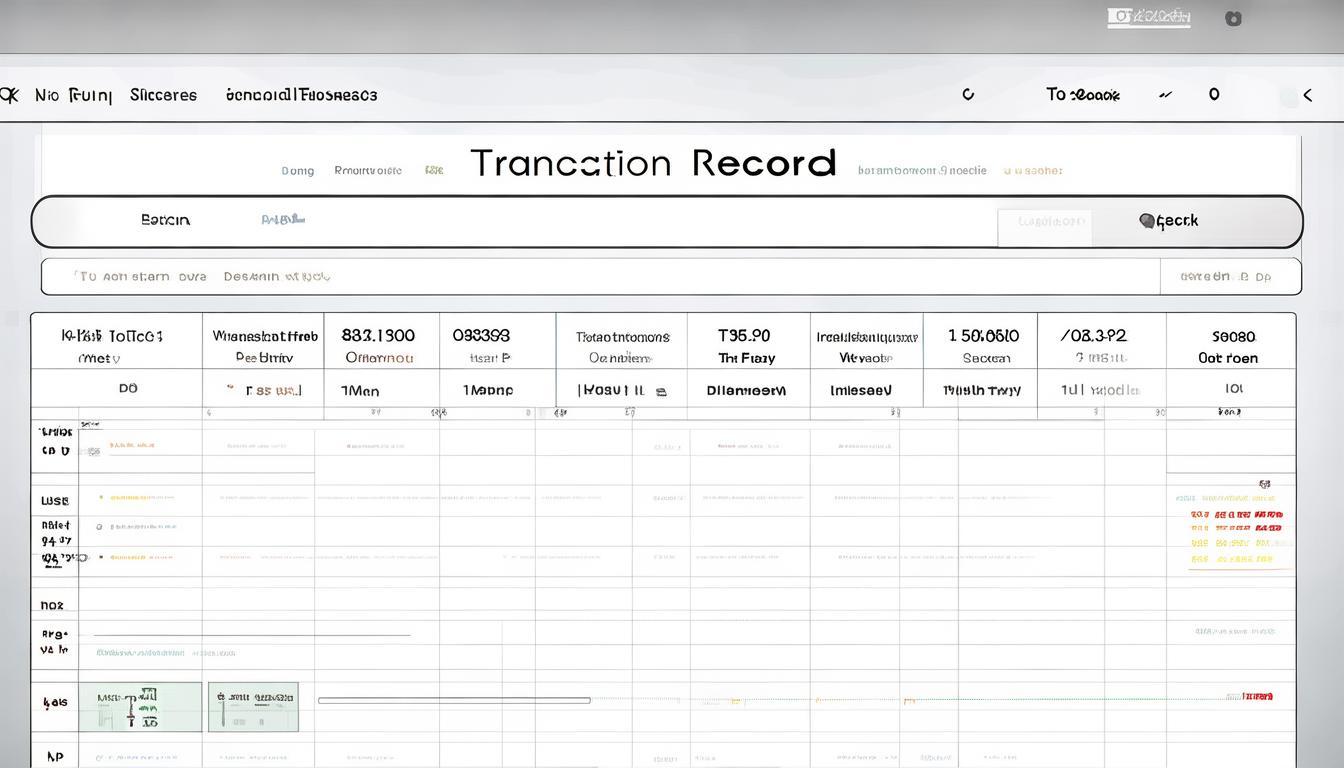Click the round icon in the top-right title bar

1233,18
